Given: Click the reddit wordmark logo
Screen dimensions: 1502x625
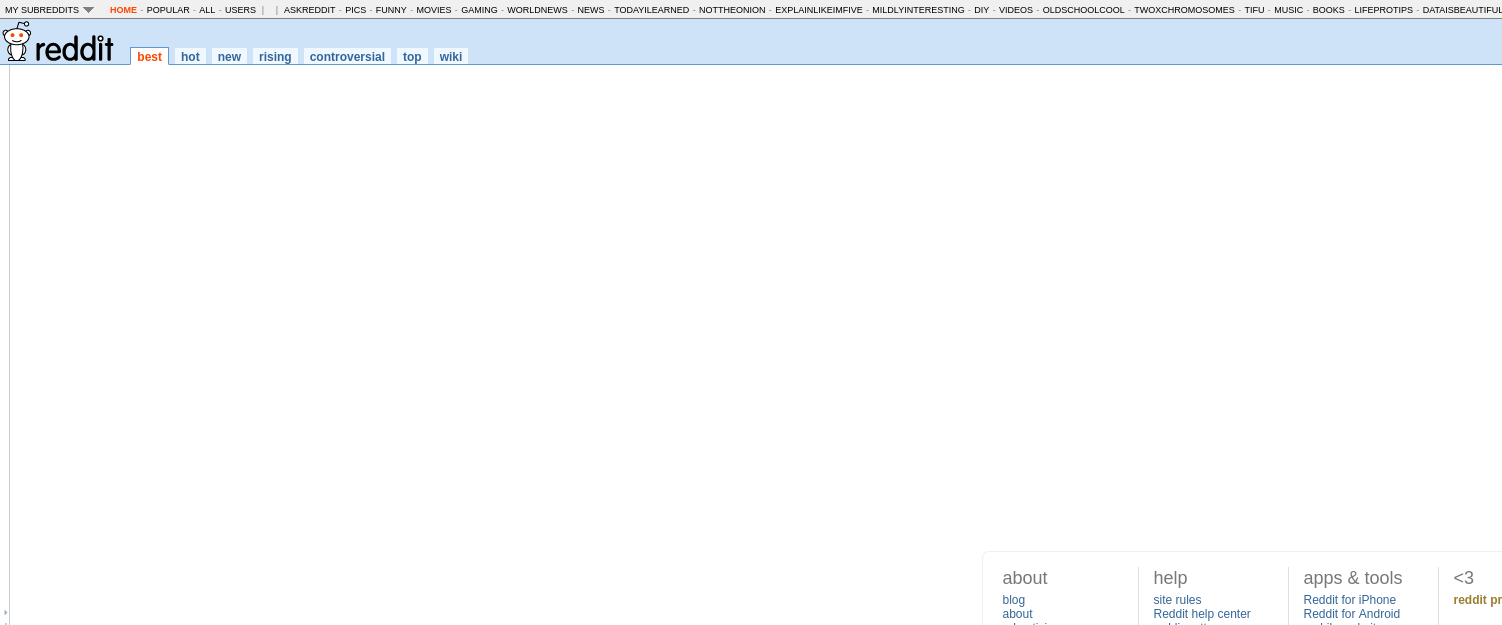Looking at the screenshot, I should pos(74,46).
